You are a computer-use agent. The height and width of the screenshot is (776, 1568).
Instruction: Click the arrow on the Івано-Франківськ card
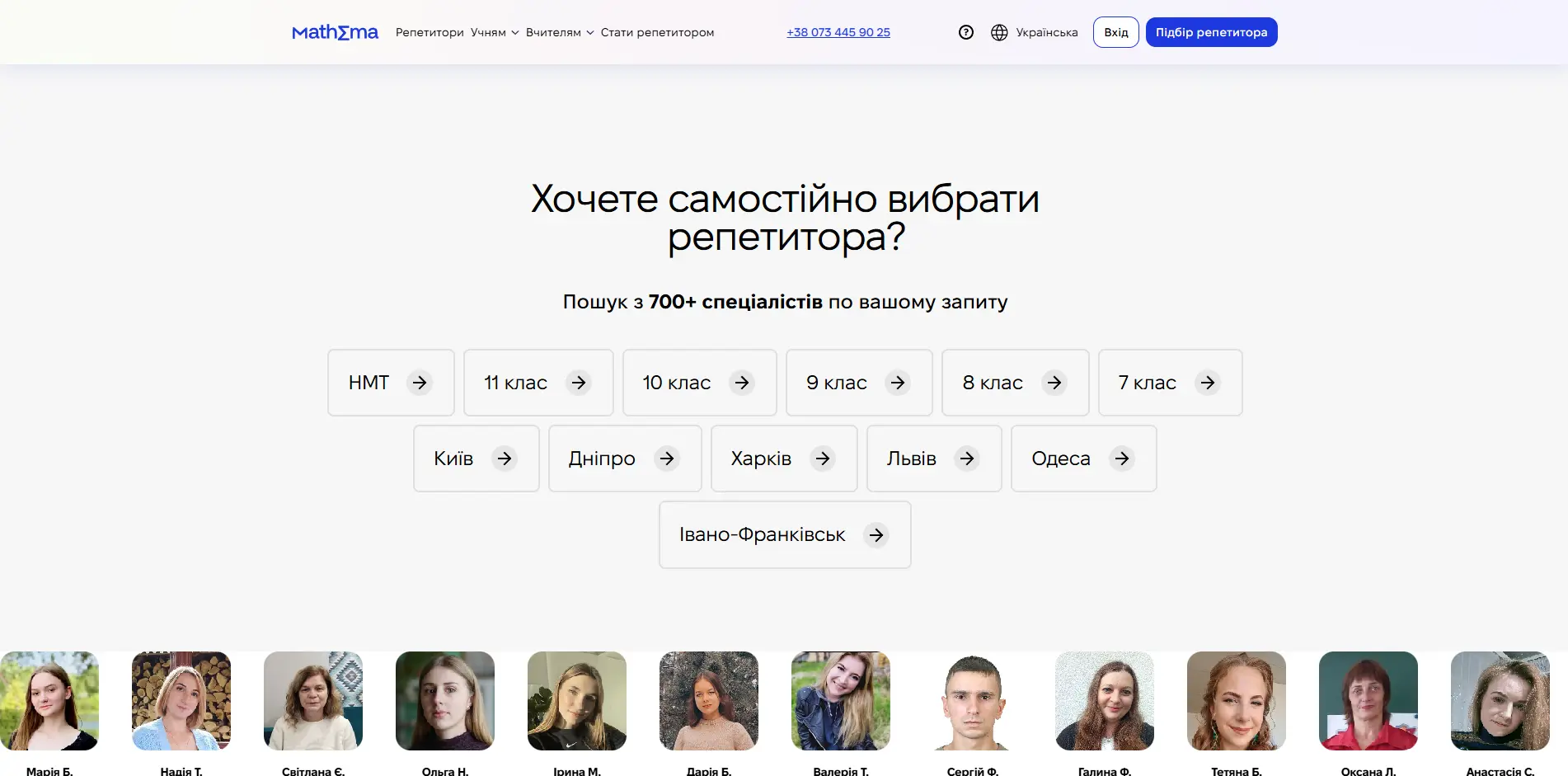[x=877, y=534]
